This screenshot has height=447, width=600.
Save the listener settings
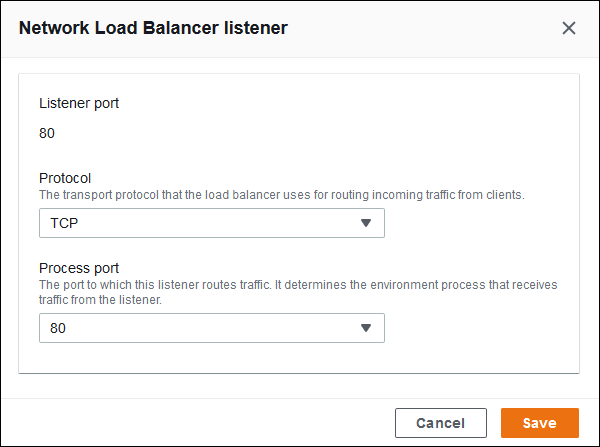click(540, 423)
